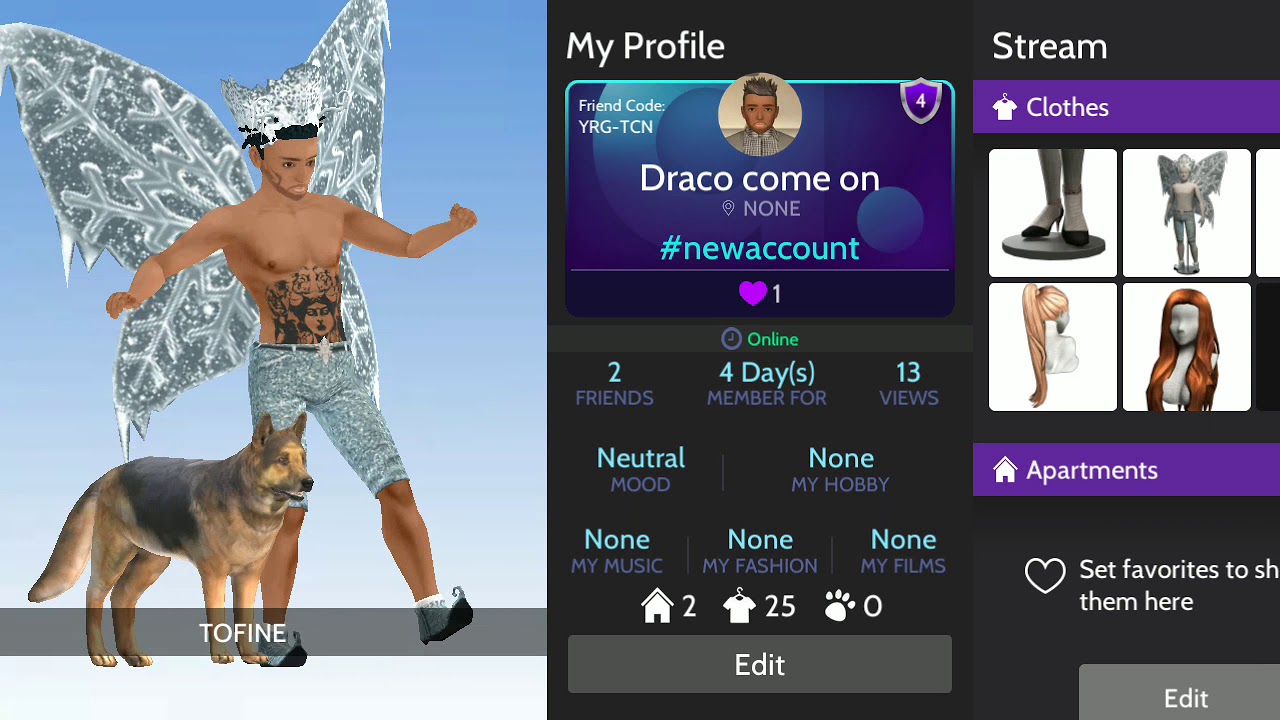View the 2 Friends stat
Image resolution: width=1280 pixels, height=720 pixels.
click(x=614, y=384)
